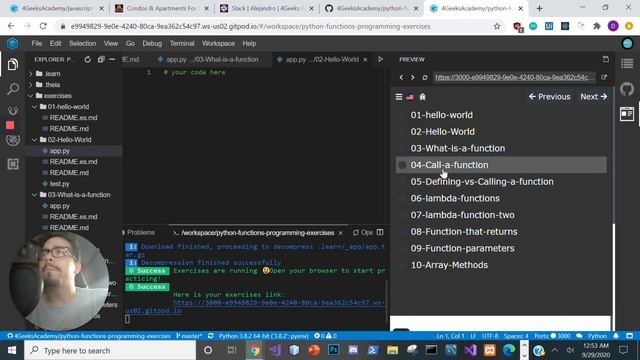The height and width of the screenshot is (360, 640).
Task: Click the Windows Start button
Action: click(x=12, y=350)
